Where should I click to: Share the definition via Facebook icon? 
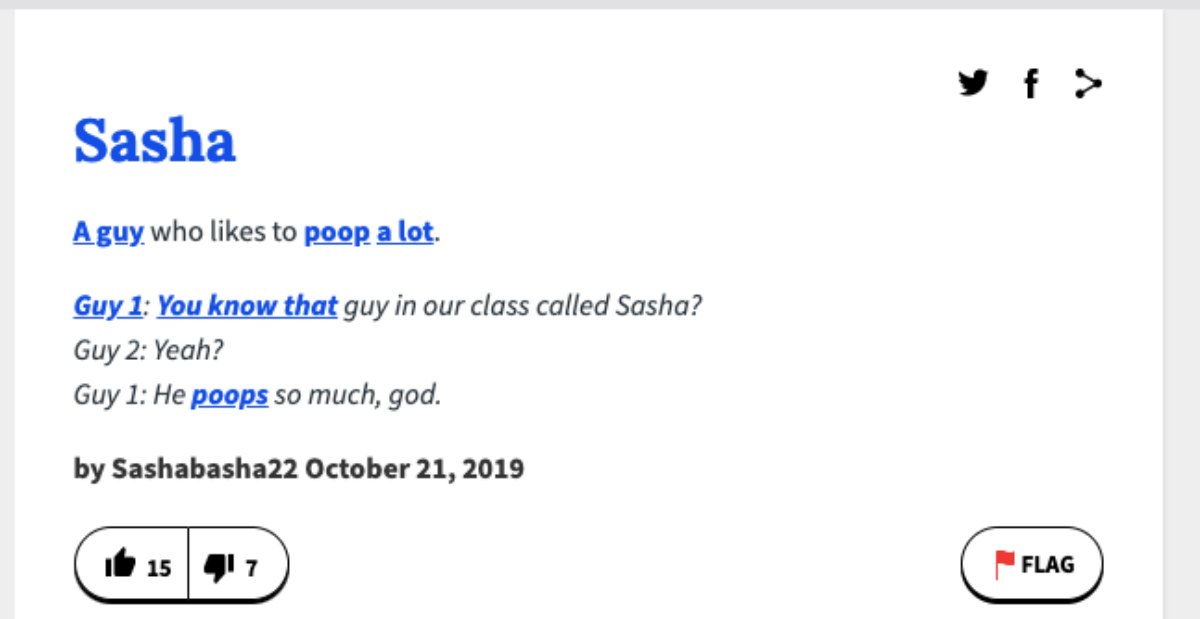coord(1030,84)
